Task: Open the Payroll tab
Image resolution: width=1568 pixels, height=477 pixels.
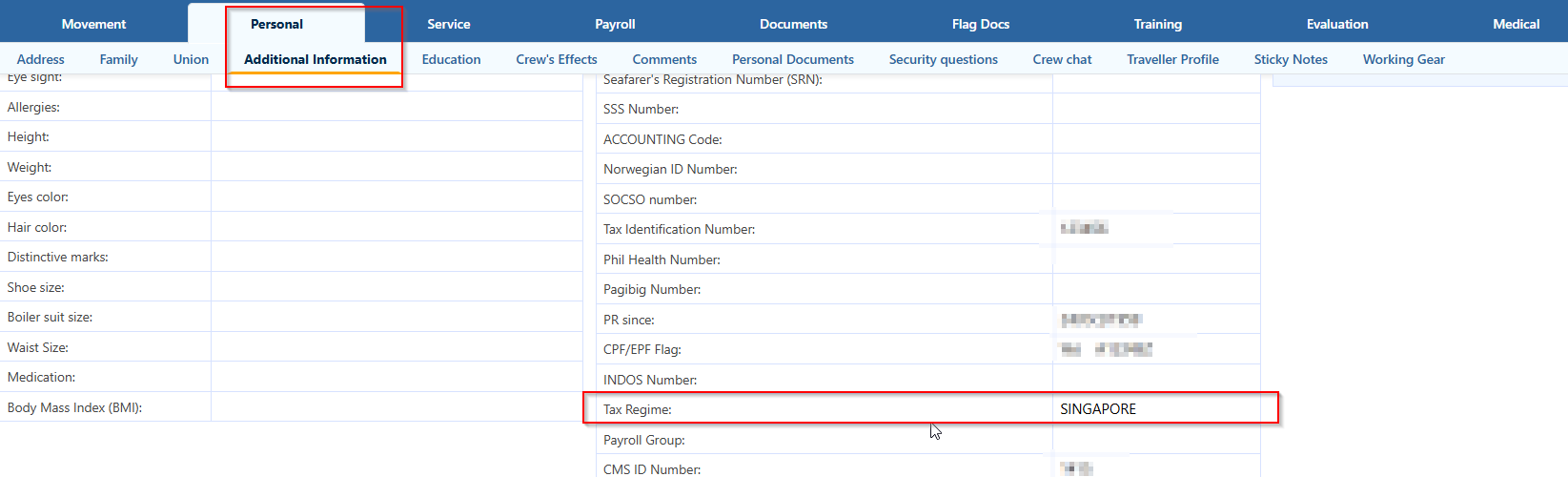Action: [615, 24]
